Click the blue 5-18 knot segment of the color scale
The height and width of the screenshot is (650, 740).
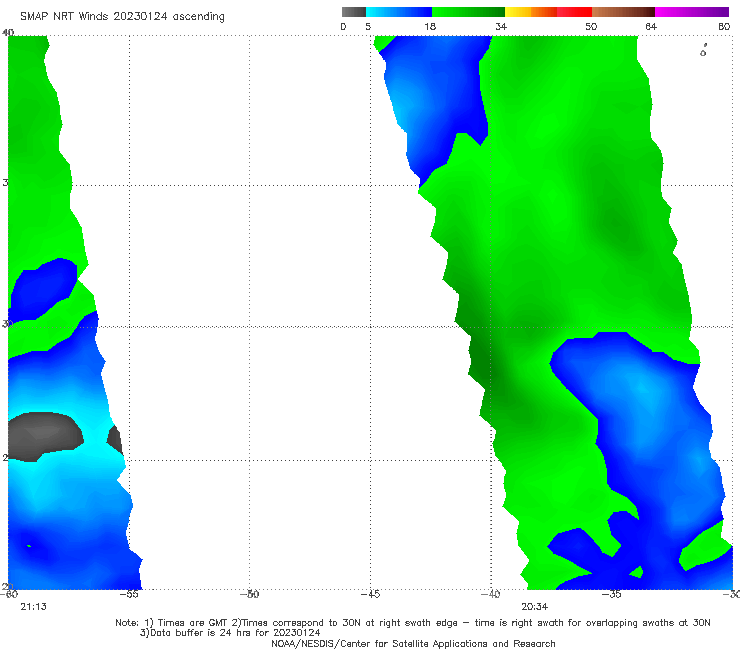399,12
